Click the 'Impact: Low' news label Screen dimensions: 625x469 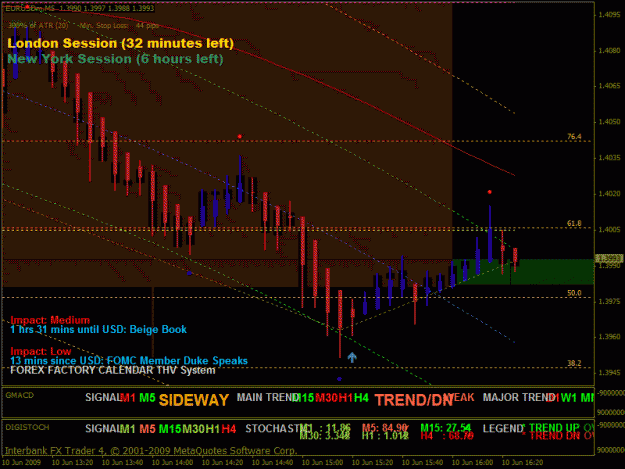pos(41,351)
